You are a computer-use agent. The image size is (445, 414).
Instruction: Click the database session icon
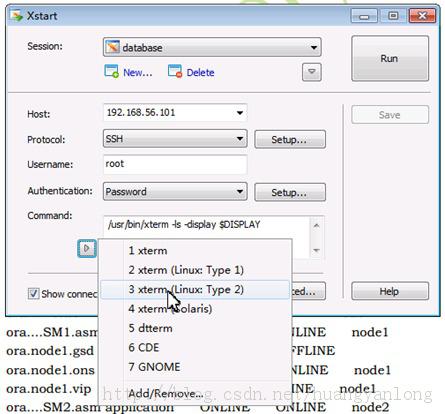pos(112,47)
